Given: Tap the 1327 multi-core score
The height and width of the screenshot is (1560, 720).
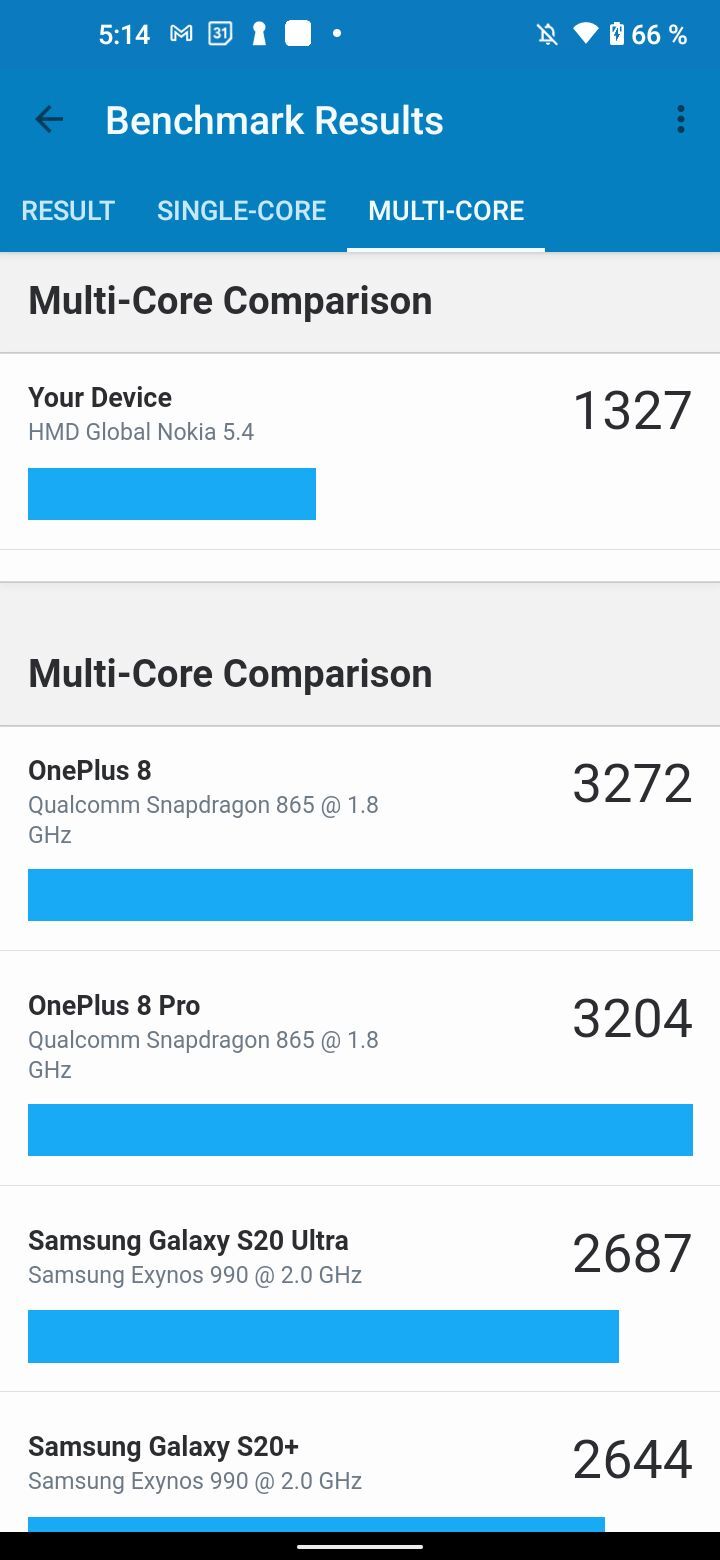Looking at the screenshot, I should pos(632,411).
